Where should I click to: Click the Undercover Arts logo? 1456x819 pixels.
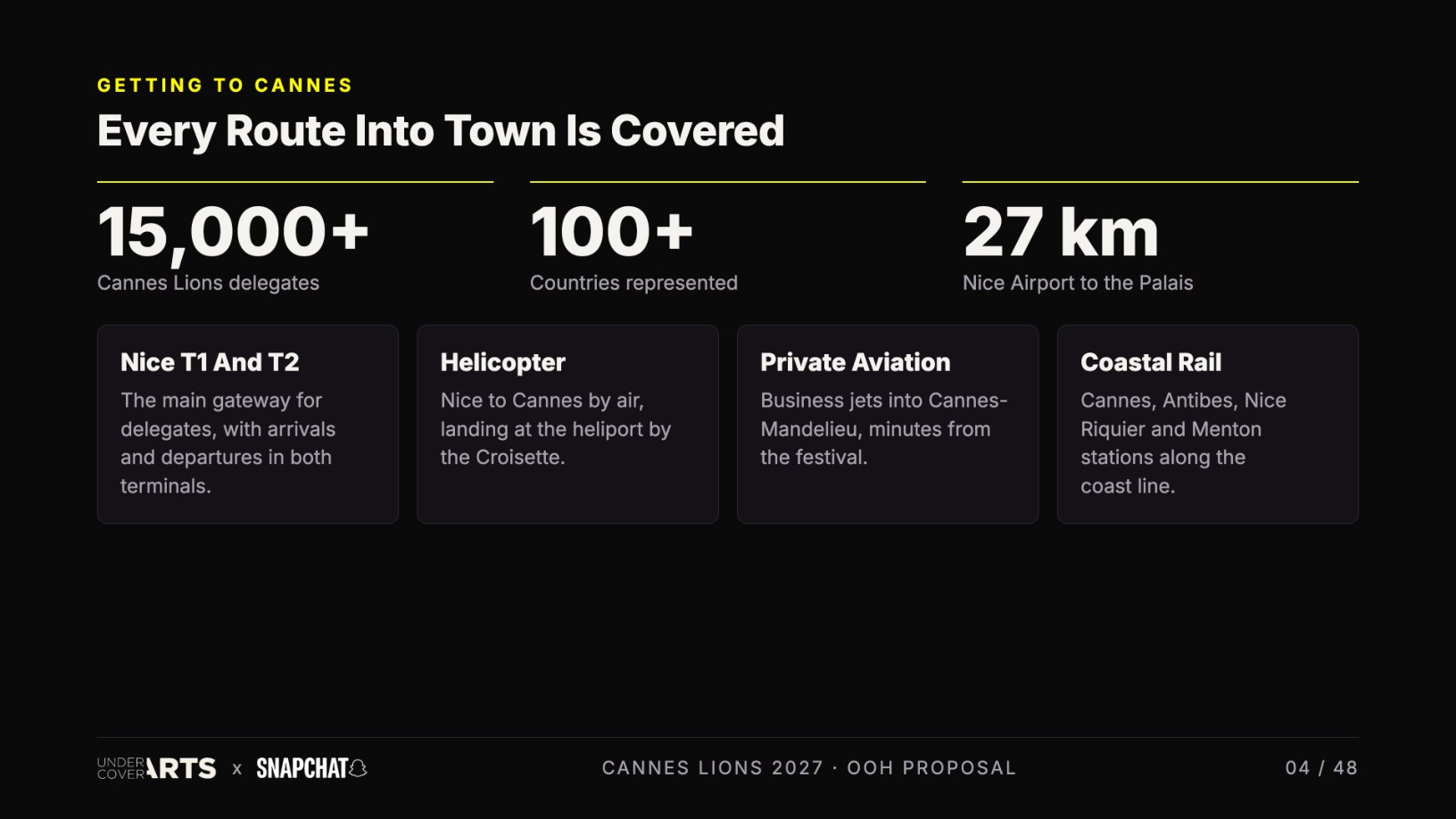[156, 768]
